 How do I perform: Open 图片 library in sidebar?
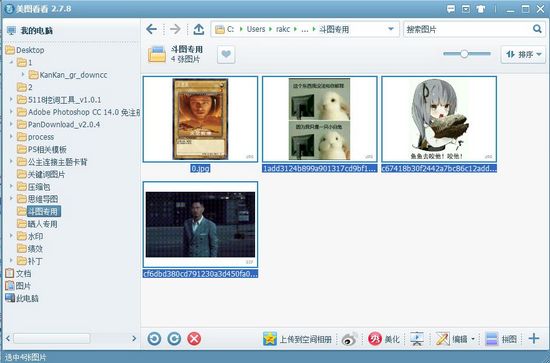tap(18, 286)
